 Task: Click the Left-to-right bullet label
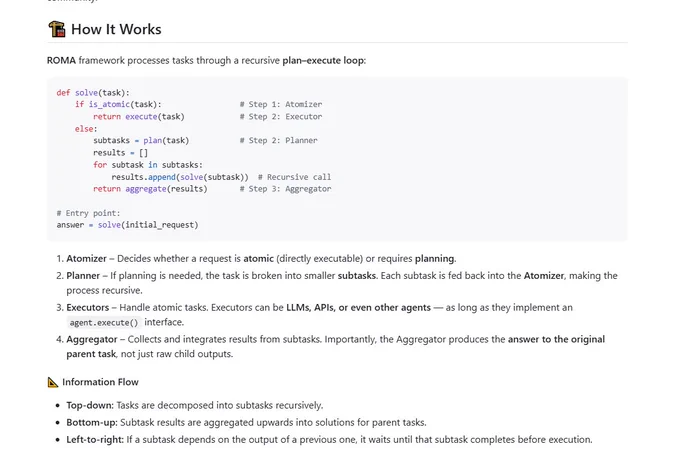click(95, 439)
